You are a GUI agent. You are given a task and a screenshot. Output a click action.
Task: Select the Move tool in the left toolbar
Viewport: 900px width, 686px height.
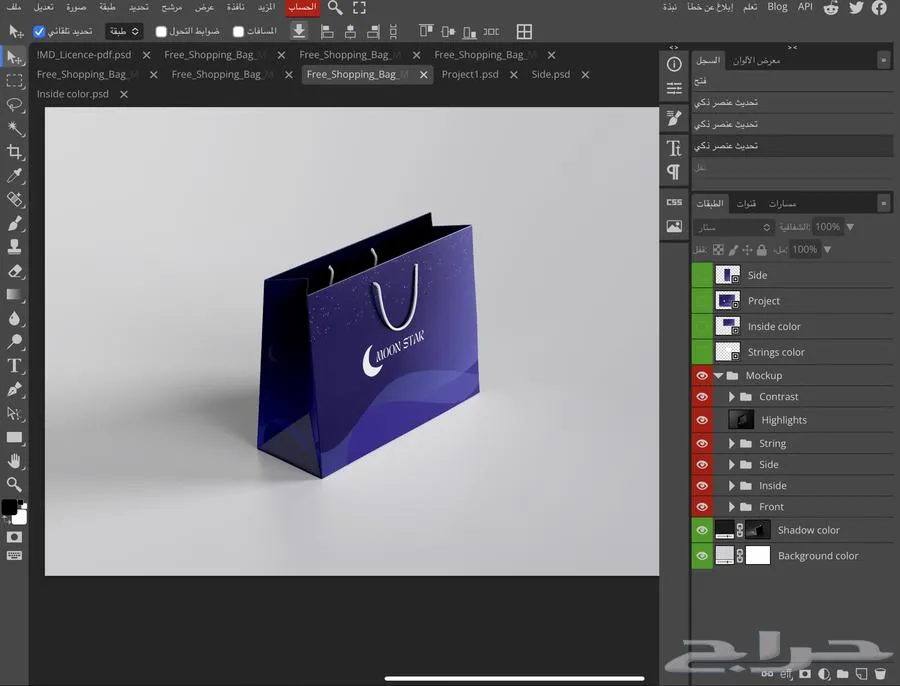point(14,57)
